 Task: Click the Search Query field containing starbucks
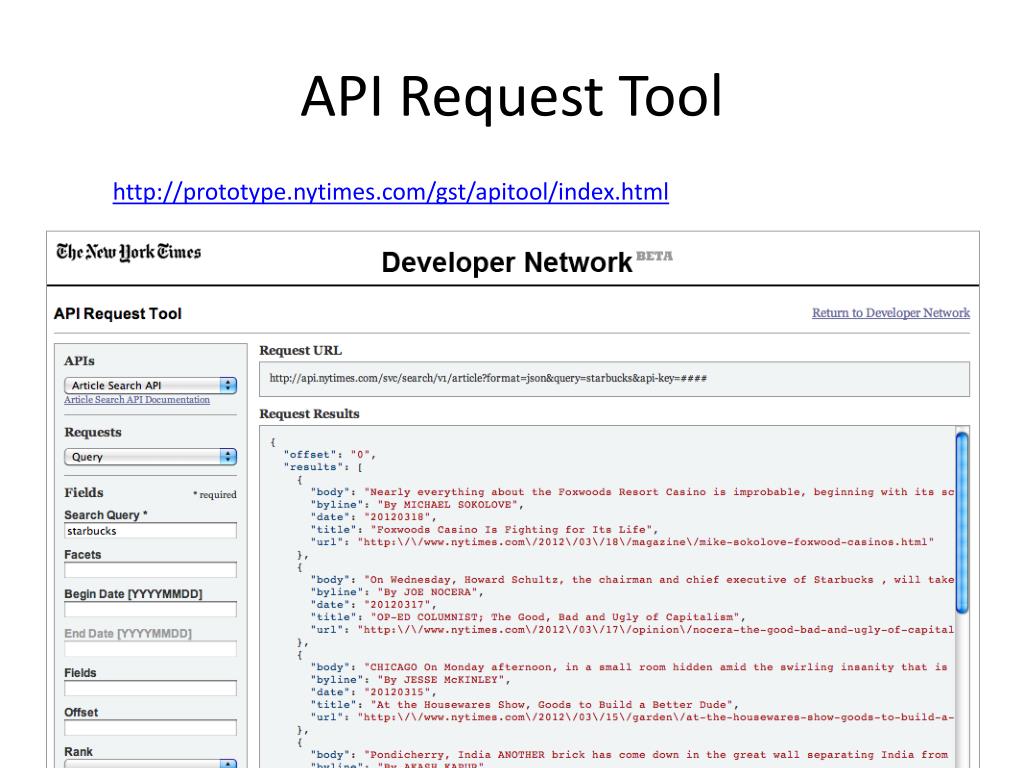click(150, 531)
